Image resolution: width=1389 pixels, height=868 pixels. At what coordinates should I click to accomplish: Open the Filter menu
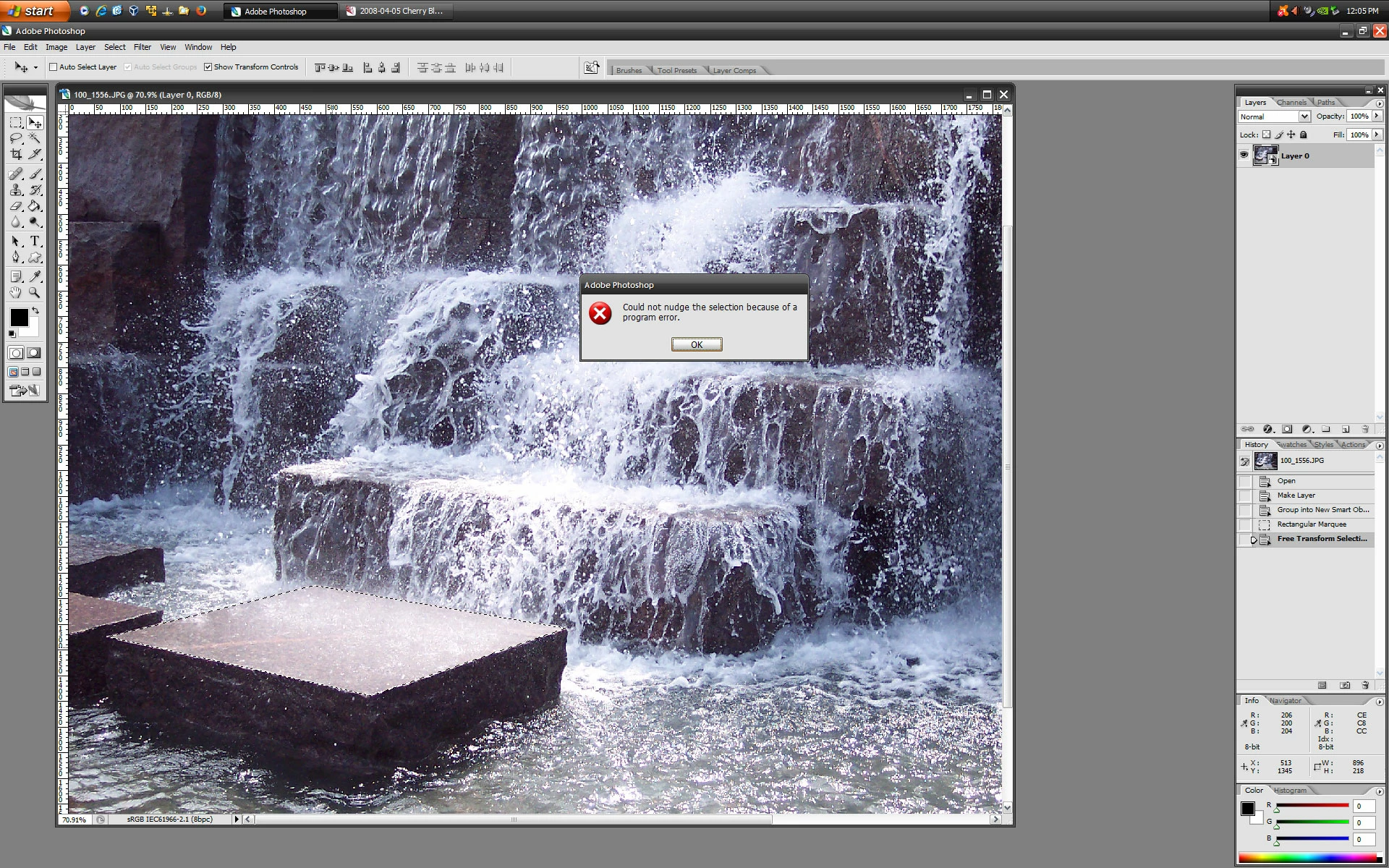142,47
